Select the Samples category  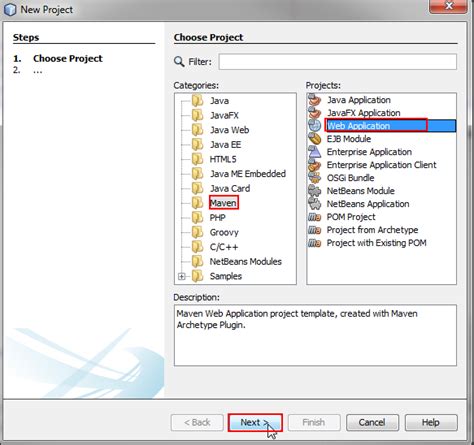pos(226,276)
